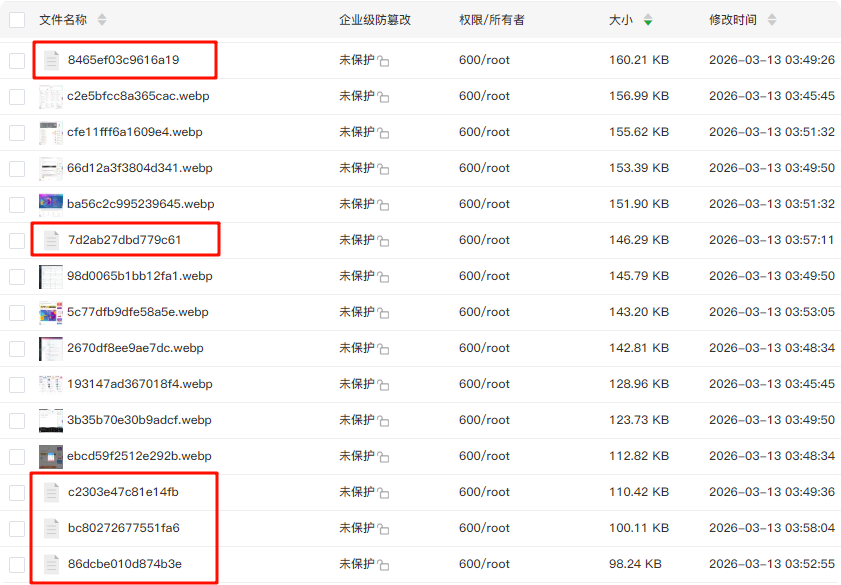
Task: Click lock icon in ba56c2c995239645.webp row
Action: pyautogui.click(x=384, y=205)
